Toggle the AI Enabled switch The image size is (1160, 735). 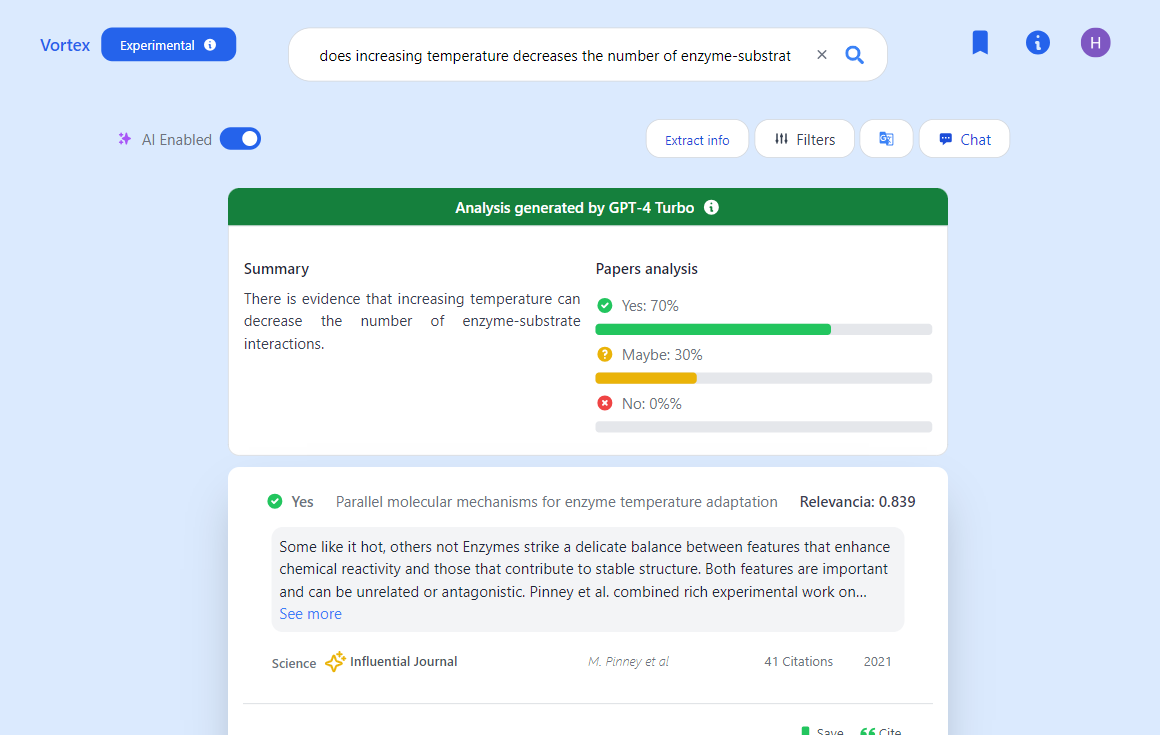[x=240, y=139]
